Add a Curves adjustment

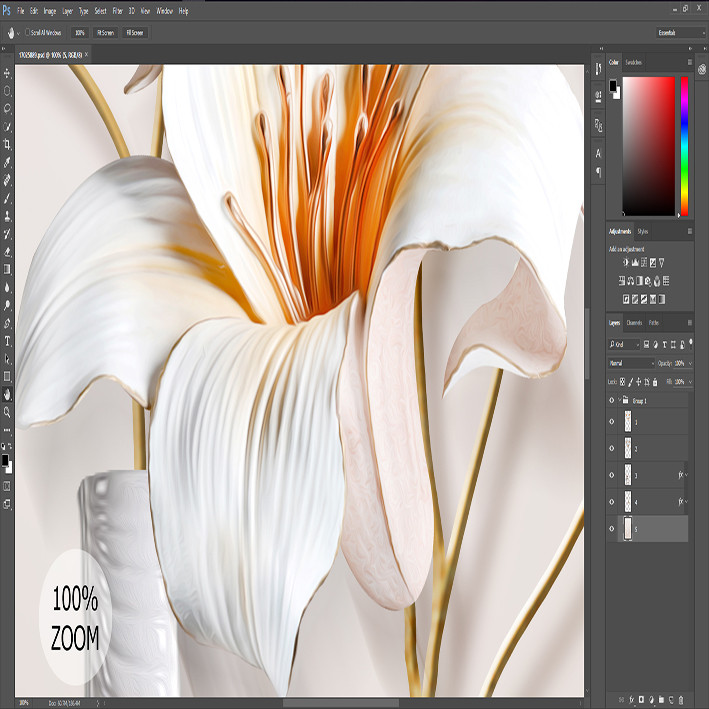pos(644,262)
